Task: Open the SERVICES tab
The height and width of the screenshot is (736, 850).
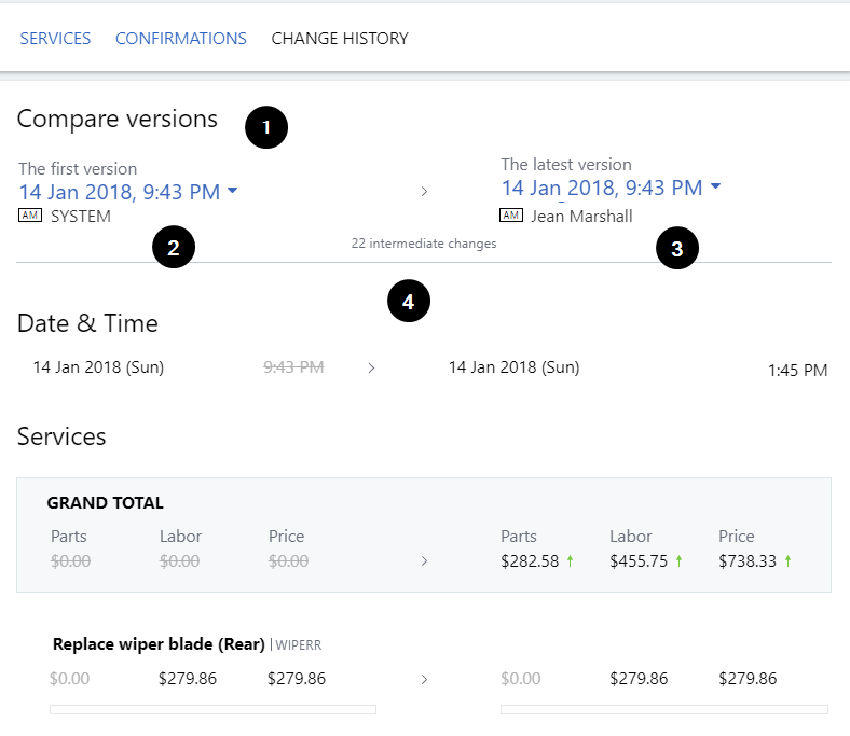Action: point(55,38)
